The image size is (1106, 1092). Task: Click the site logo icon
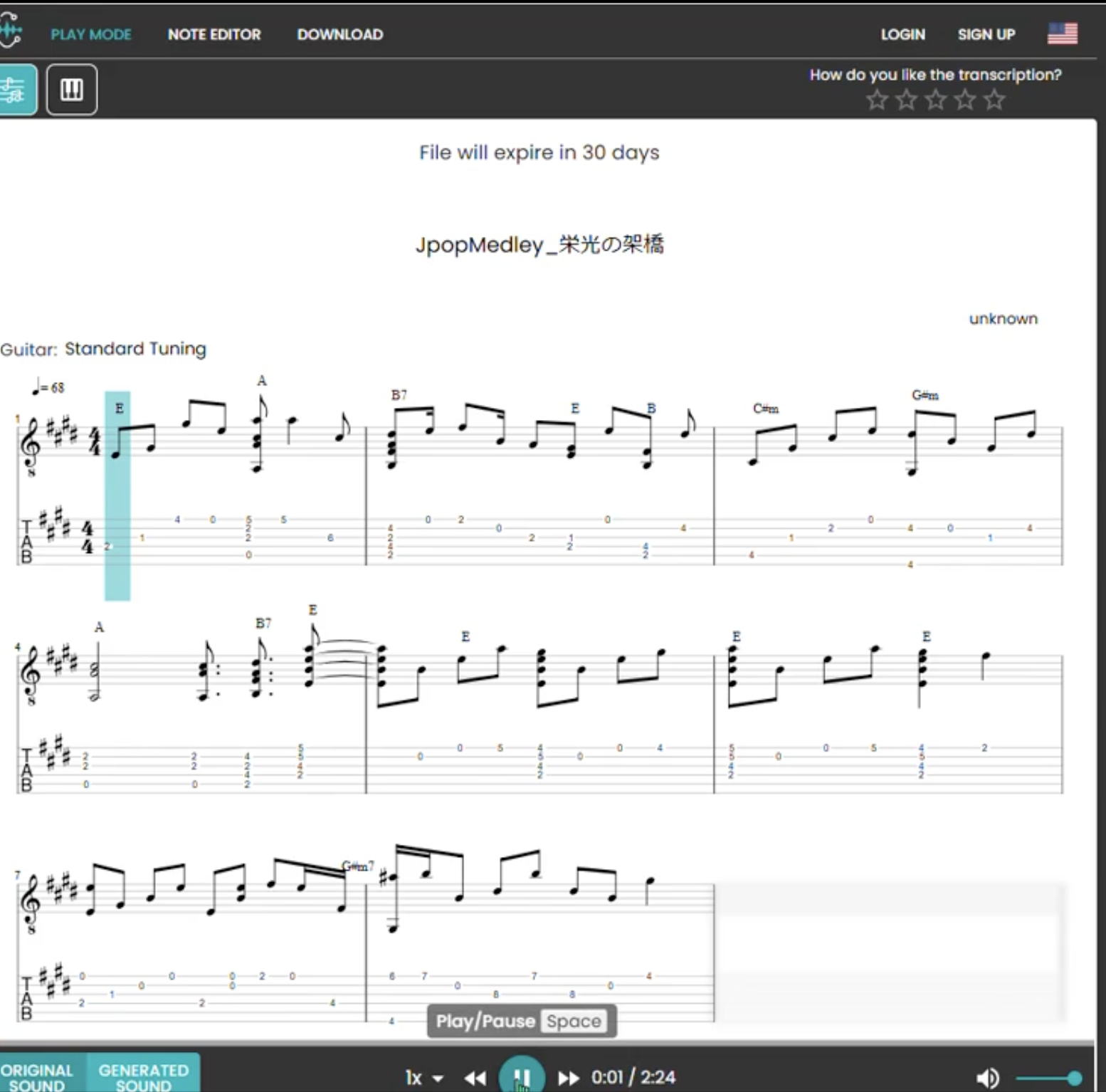click(x=10, y=31)
